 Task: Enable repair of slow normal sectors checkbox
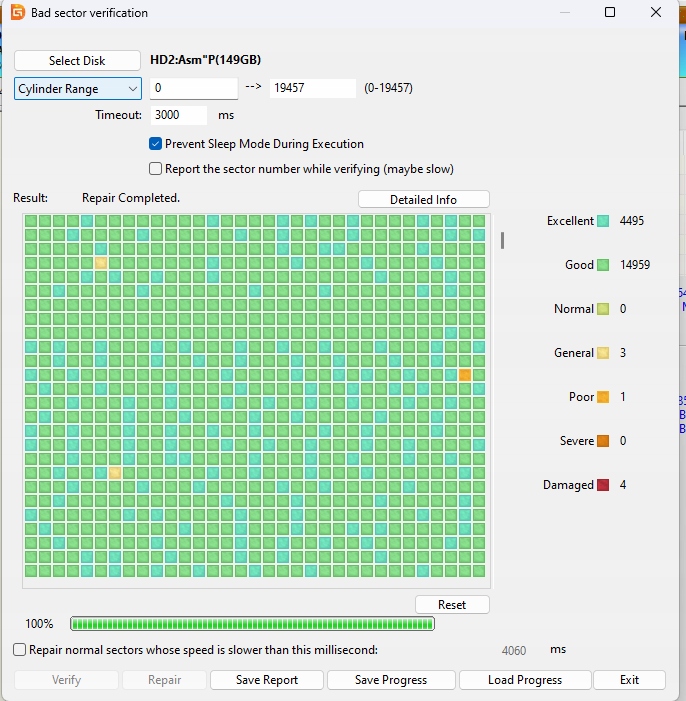pos(20,650)
